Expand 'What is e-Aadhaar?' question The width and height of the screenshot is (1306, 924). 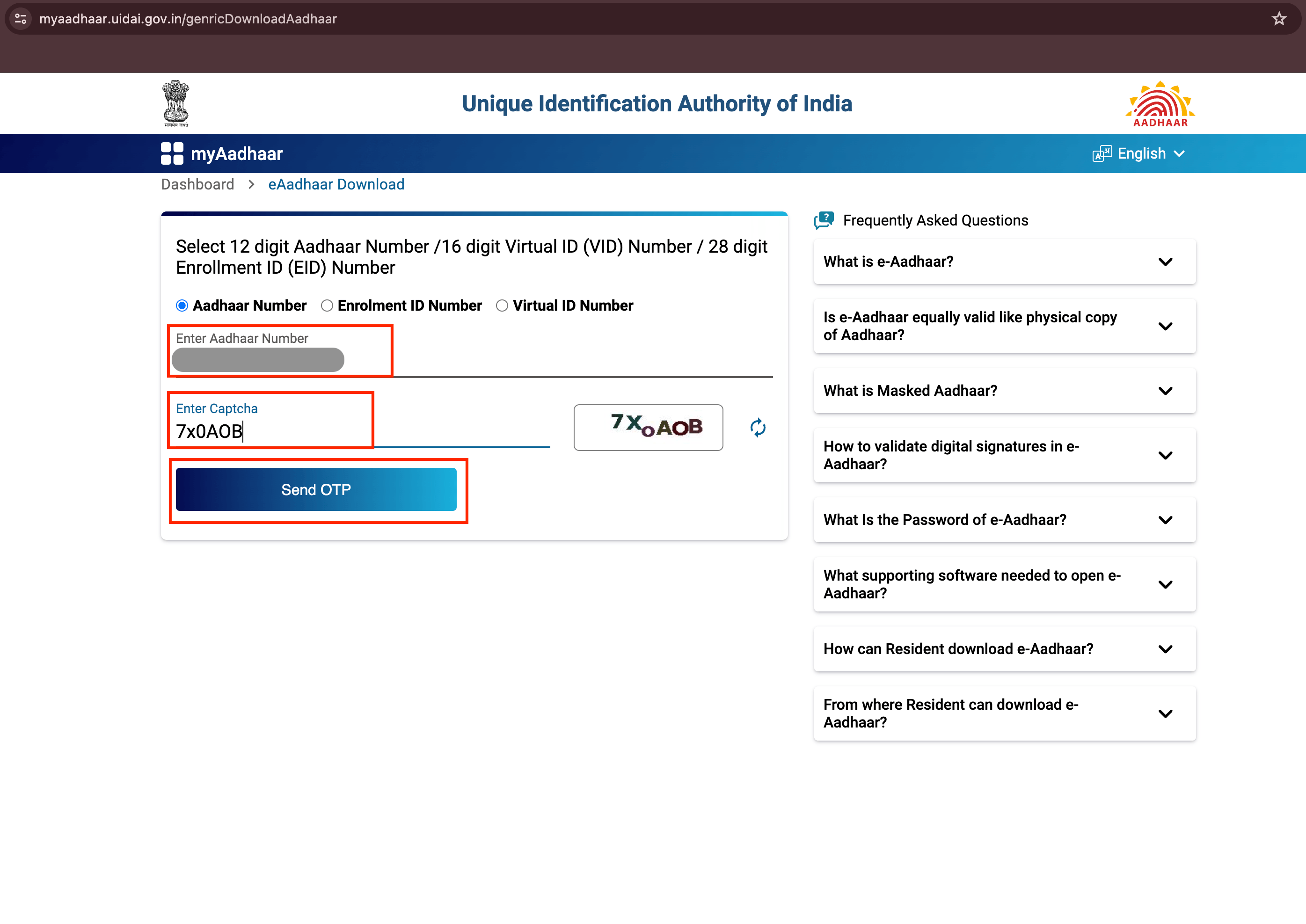click(x=1004, y=262)
